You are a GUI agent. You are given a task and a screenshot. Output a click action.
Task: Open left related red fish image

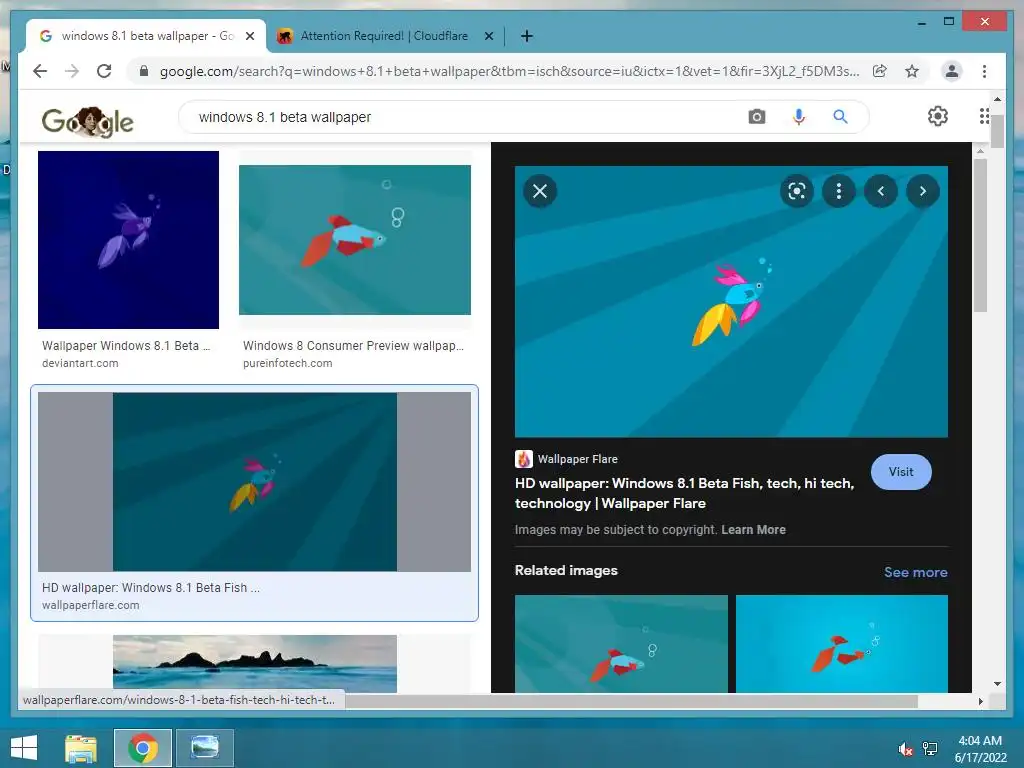point(621,643)
